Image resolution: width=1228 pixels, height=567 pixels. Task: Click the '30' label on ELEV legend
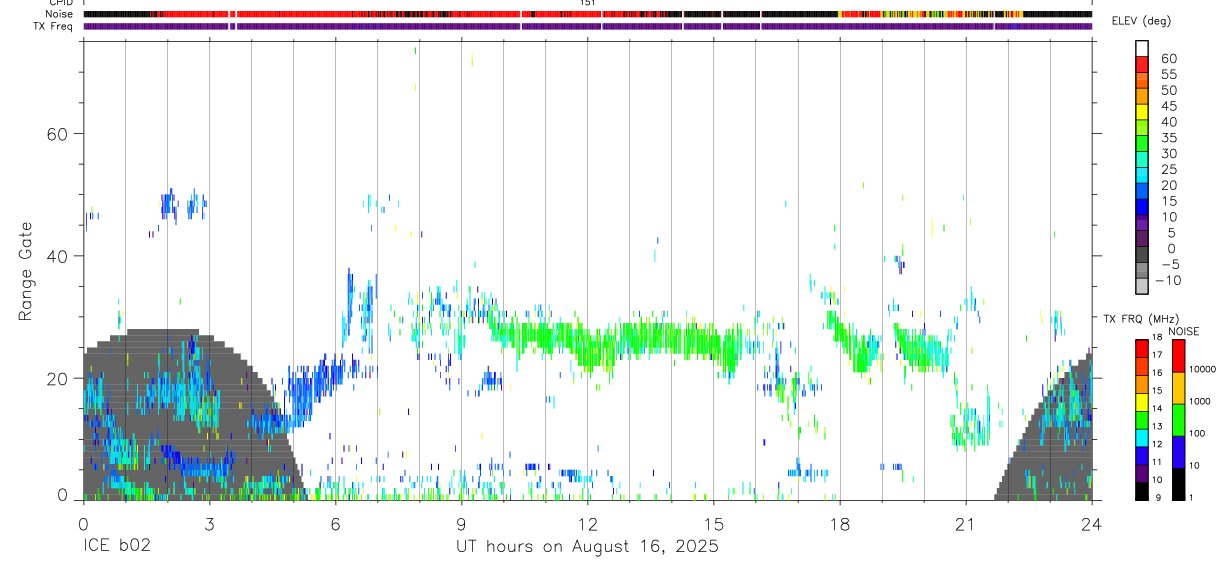(1168, 153)
